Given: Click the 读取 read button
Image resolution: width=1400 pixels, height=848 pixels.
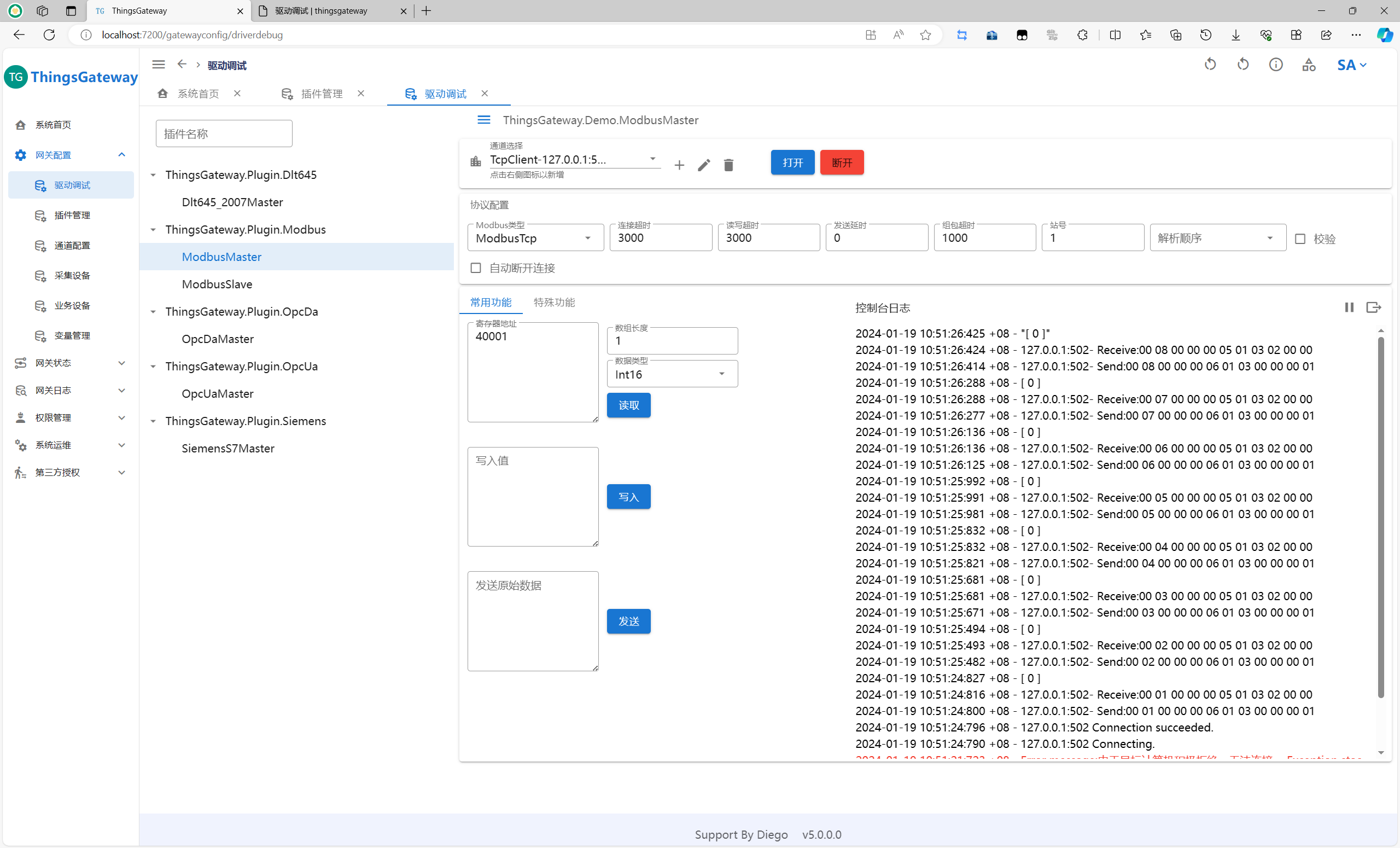Looking at the screenshot, I should 628,405.
